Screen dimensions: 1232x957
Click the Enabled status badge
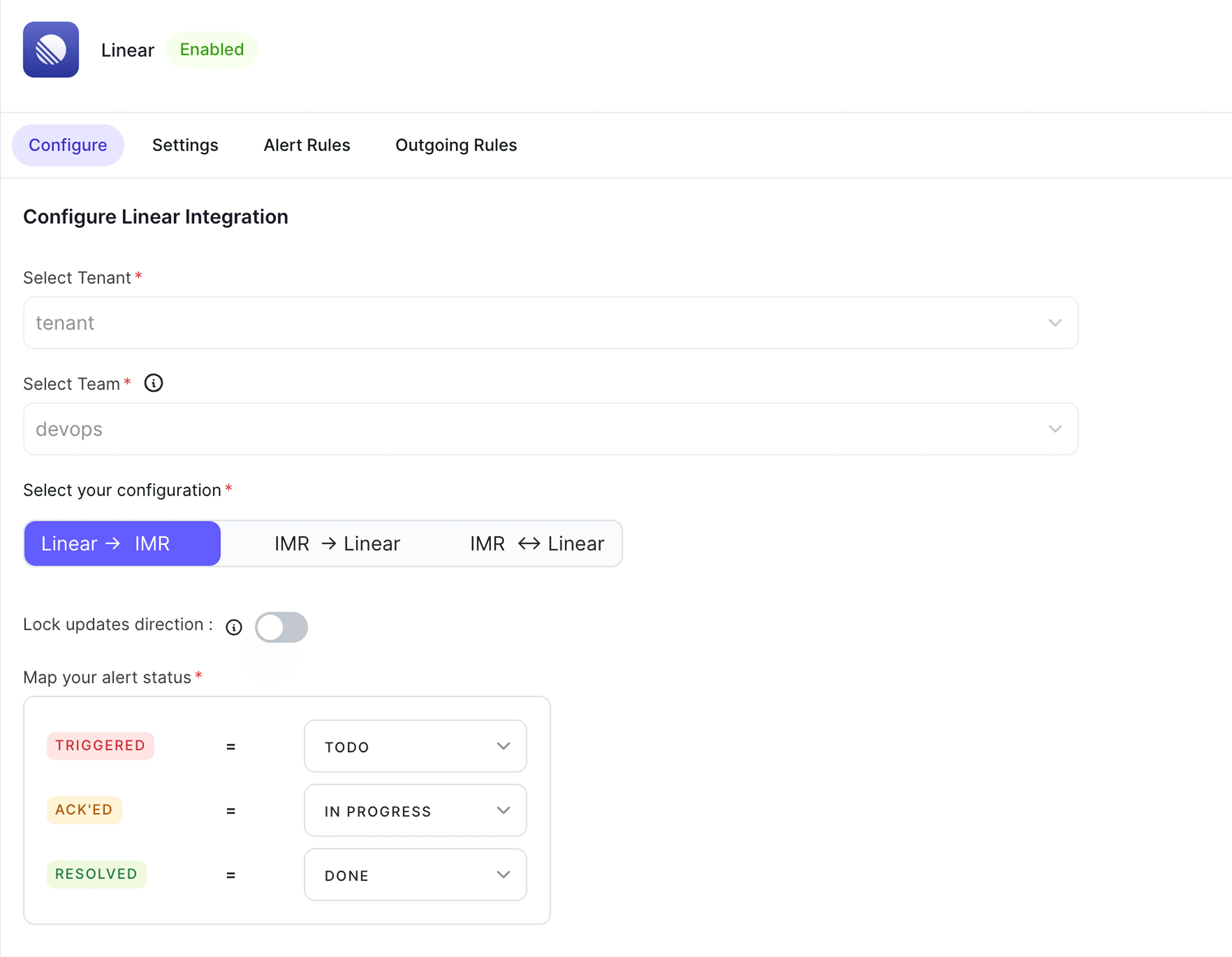pyautogui.click(x=212, y=50)
